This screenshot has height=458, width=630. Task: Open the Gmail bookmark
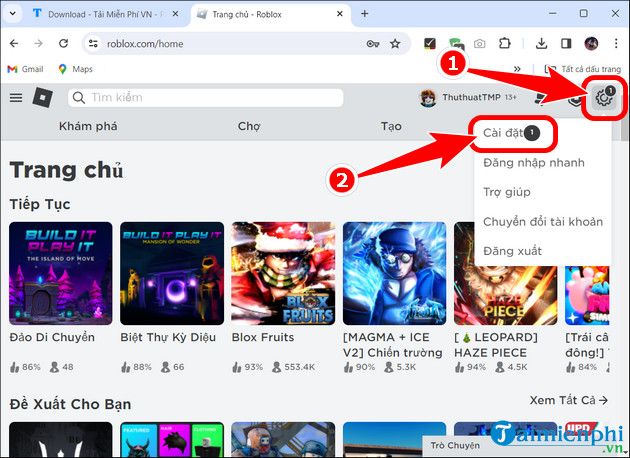click(x=25, y=69)
